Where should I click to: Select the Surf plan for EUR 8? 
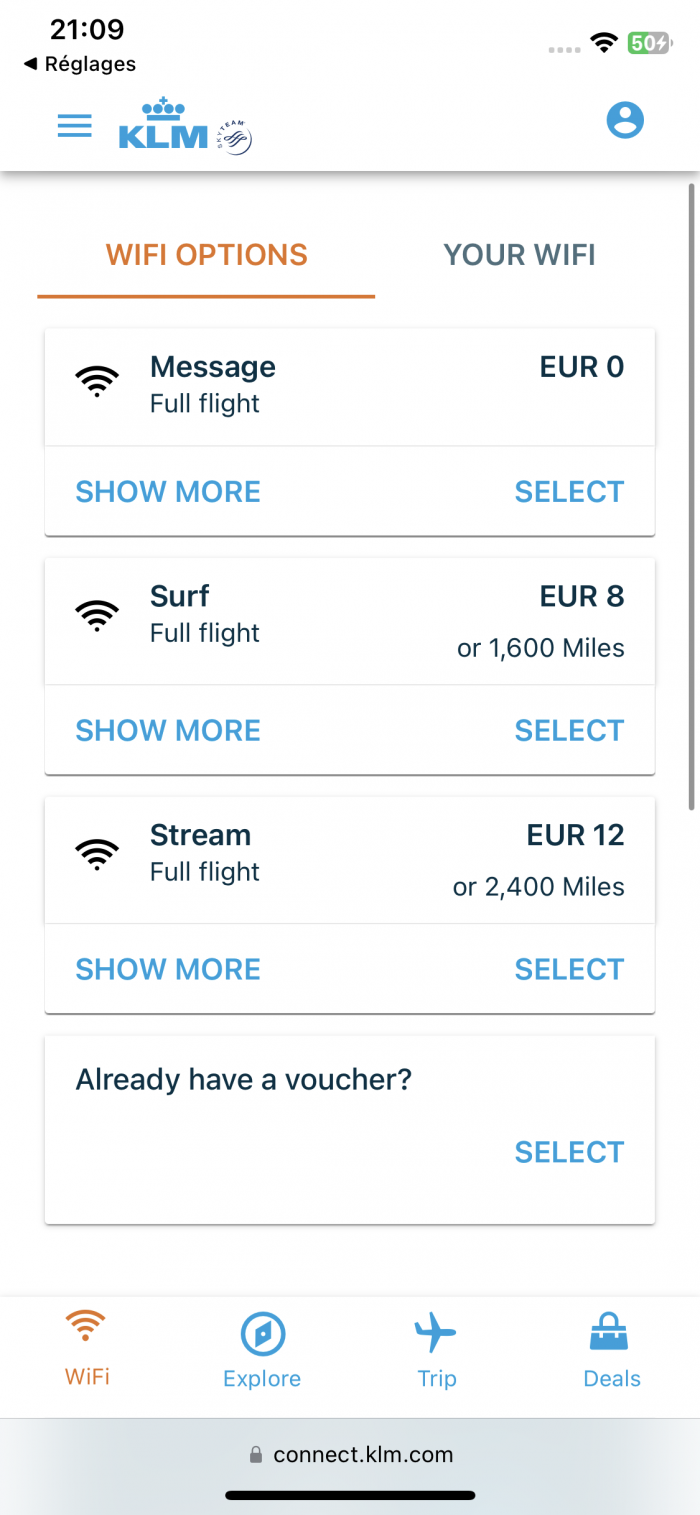569,731
